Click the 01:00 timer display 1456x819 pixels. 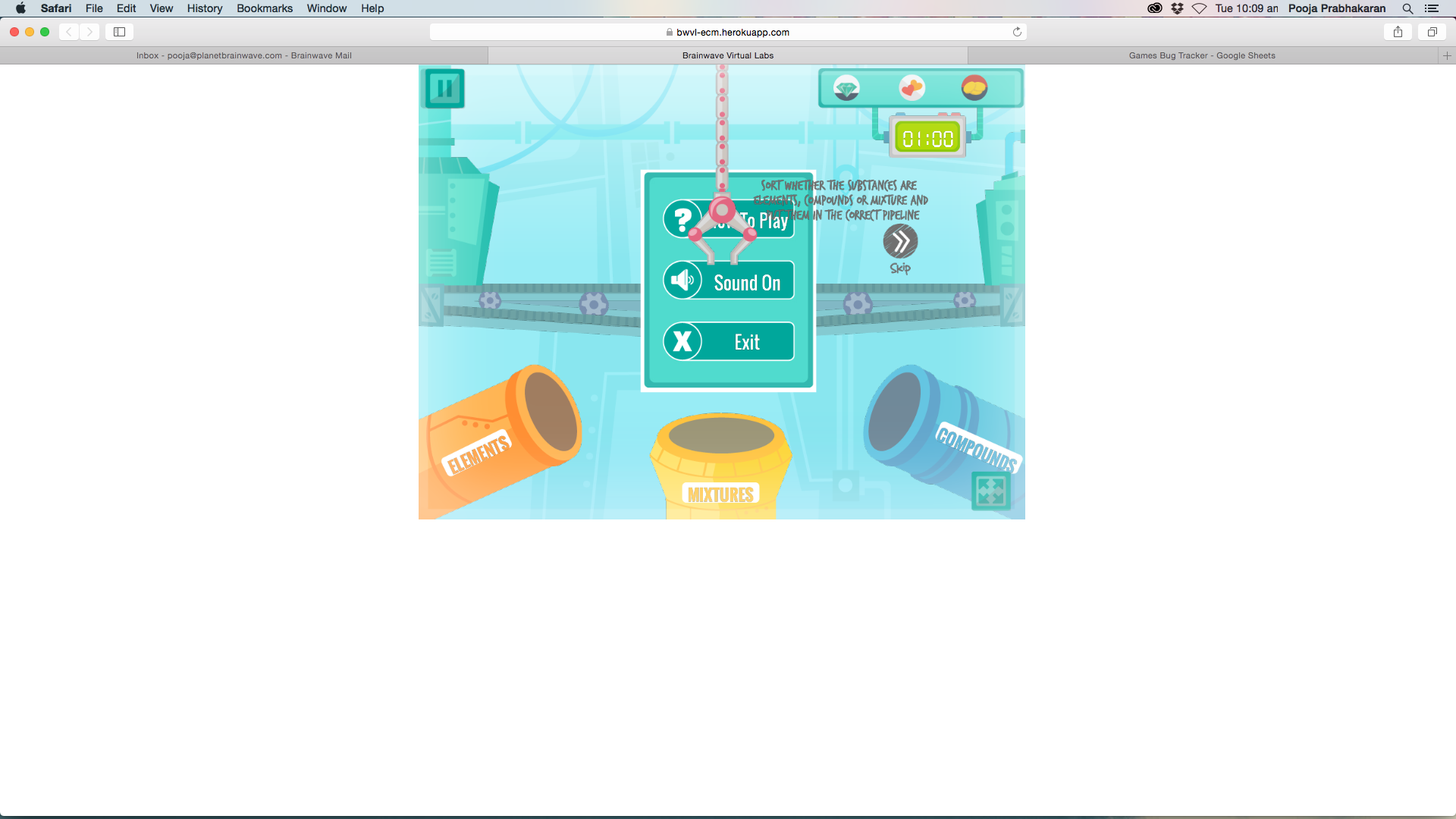[927, 139]
